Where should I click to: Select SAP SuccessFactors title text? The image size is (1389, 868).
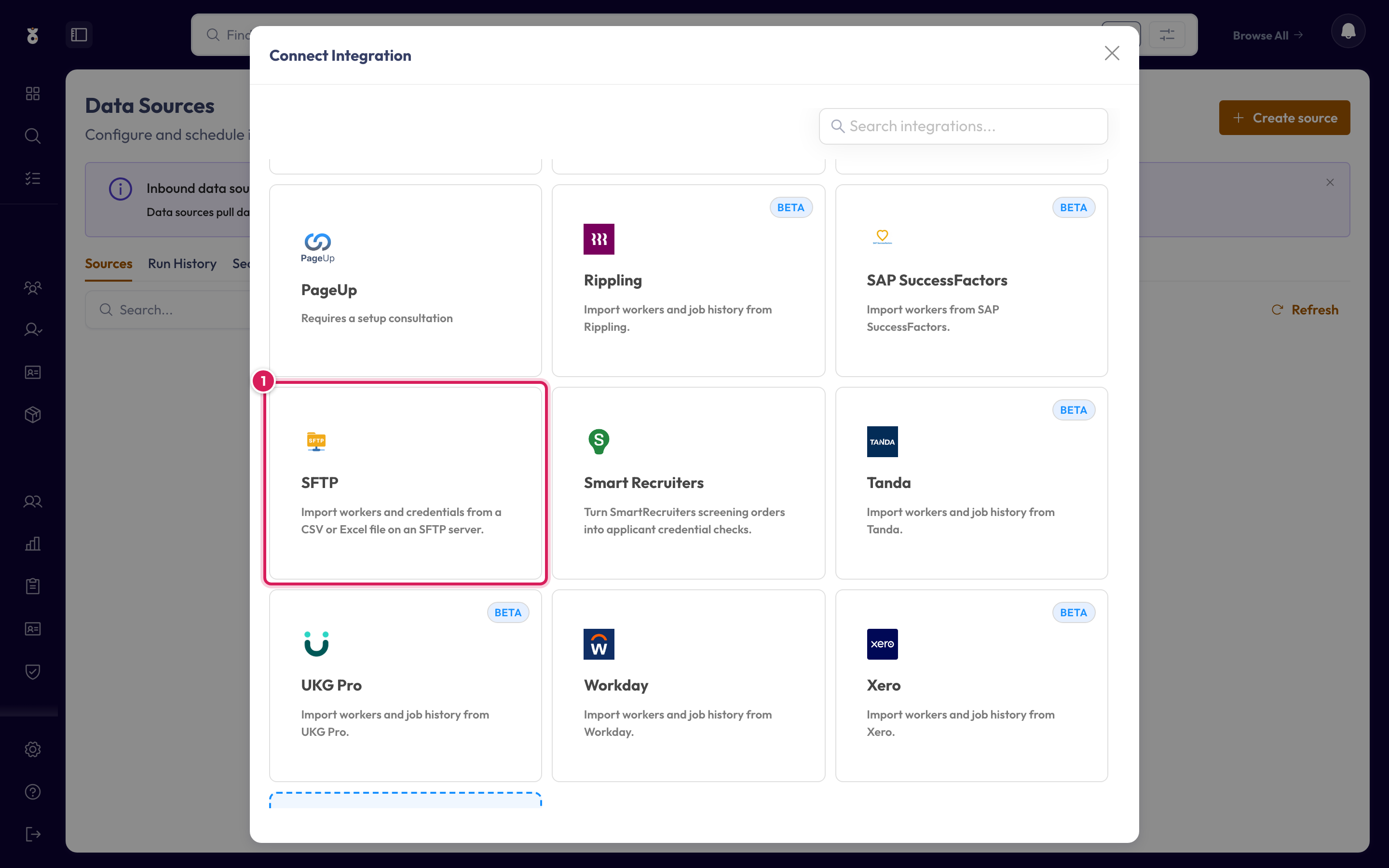pyautogui.click(x=937, y=280)
